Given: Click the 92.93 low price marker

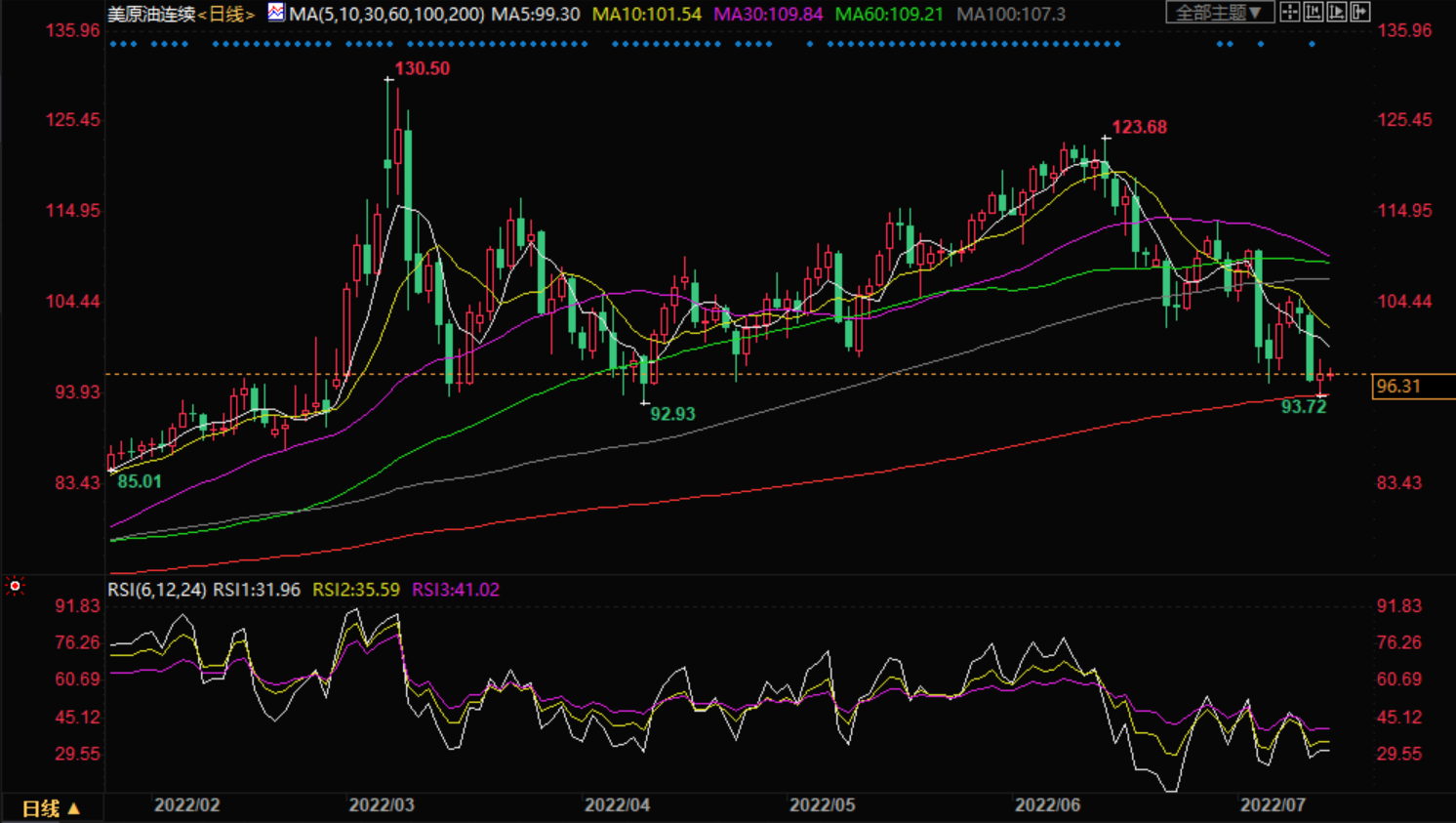Looking at the screenshot, I should [x=672, y=414].
